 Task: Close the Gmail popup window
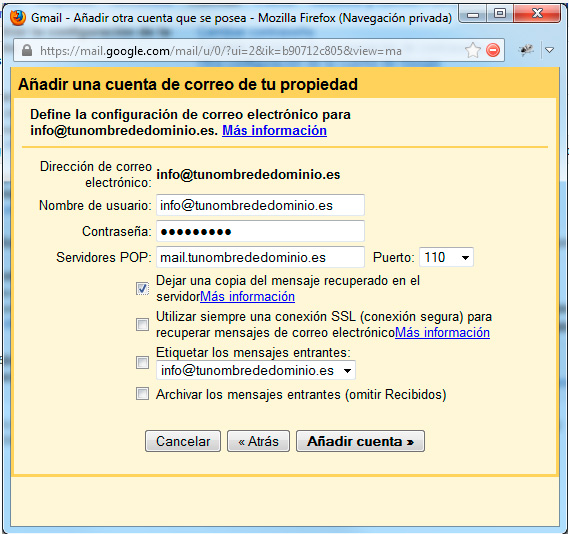coord(537,14)
